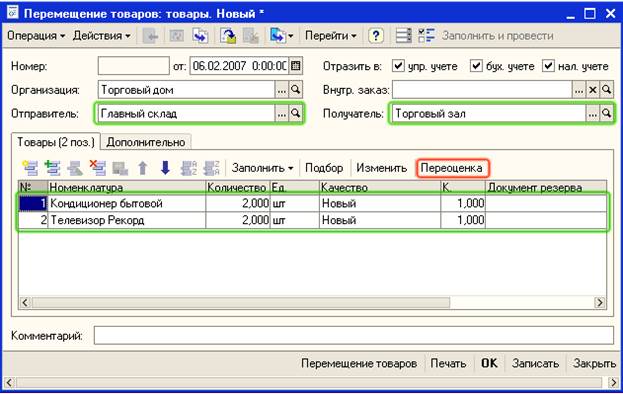This screenshot has width=623, height=394.
Task: Click right arrow of goods table scrollbar
Action: 600,303
